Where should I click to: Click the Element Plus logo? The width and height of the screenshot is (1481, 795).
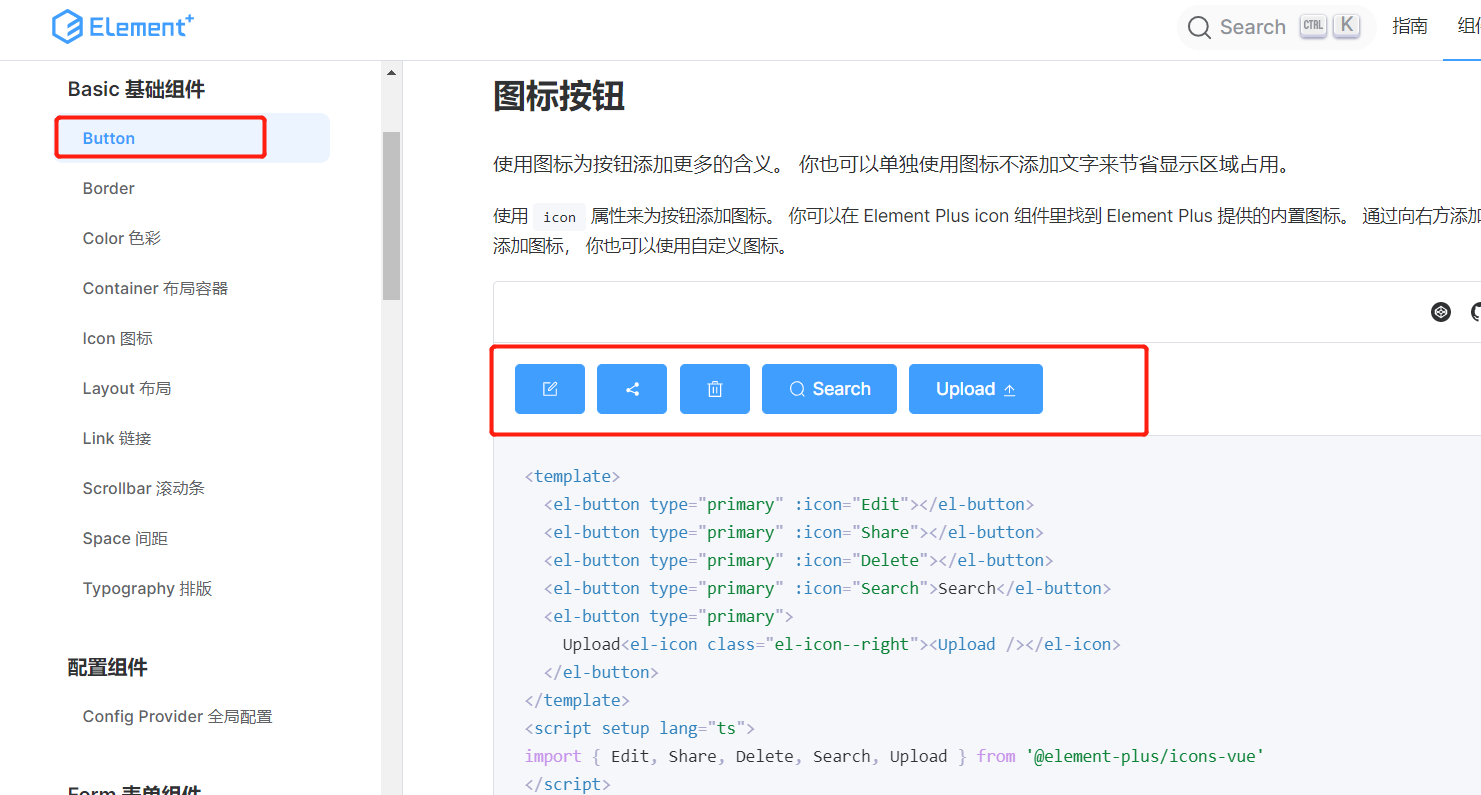tap(122, 26)
